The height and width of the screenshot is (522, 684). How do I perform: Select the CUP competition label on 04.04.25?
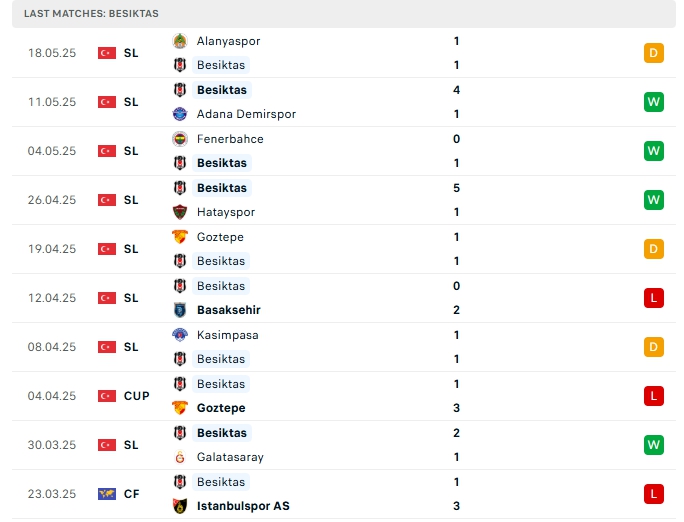pos(137,396)
